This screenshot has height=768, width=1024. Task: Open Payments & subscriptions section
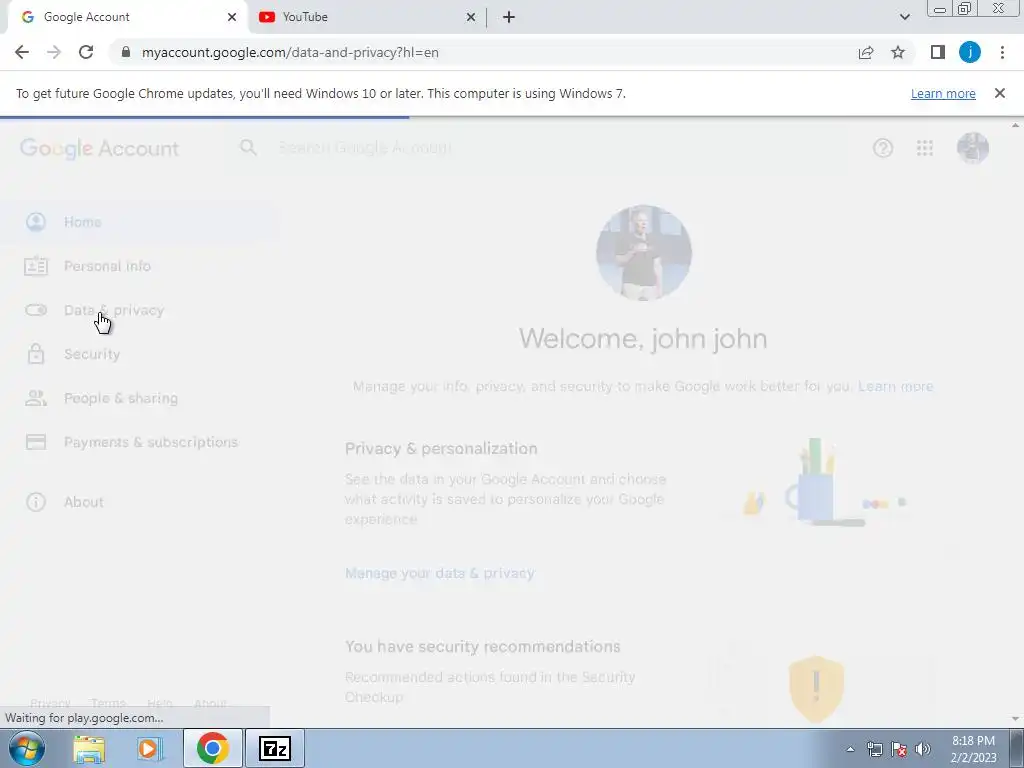(x=137, y=442)
